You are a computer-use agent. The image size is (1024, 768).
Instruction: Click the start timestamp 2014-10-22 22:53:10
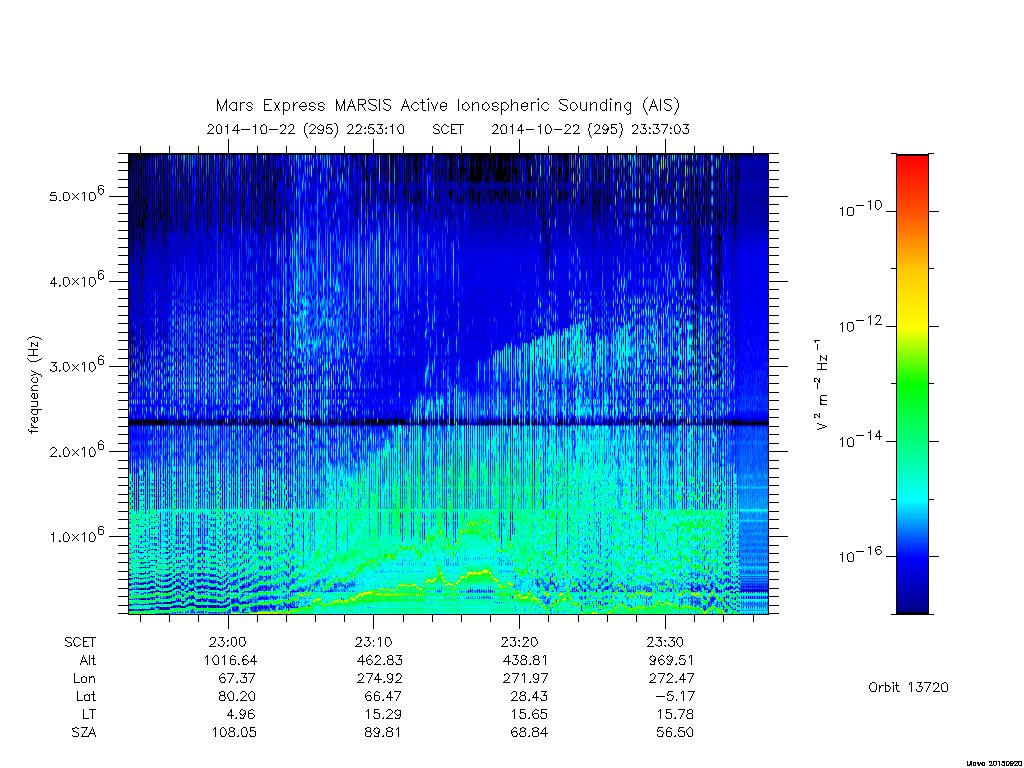click(x=306, y=129)
